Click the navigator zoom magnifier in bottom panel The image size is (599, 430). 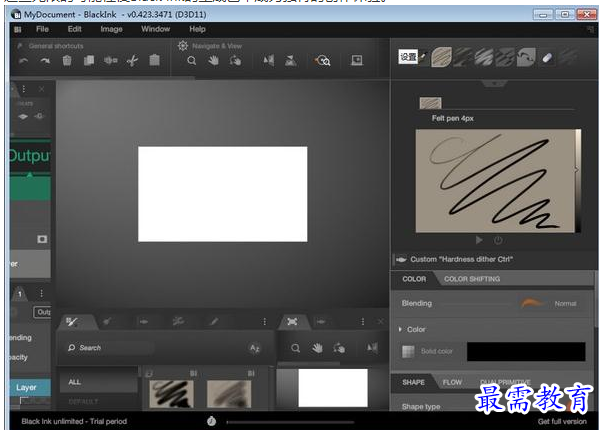pyautogui.click(x=295, y=348)
